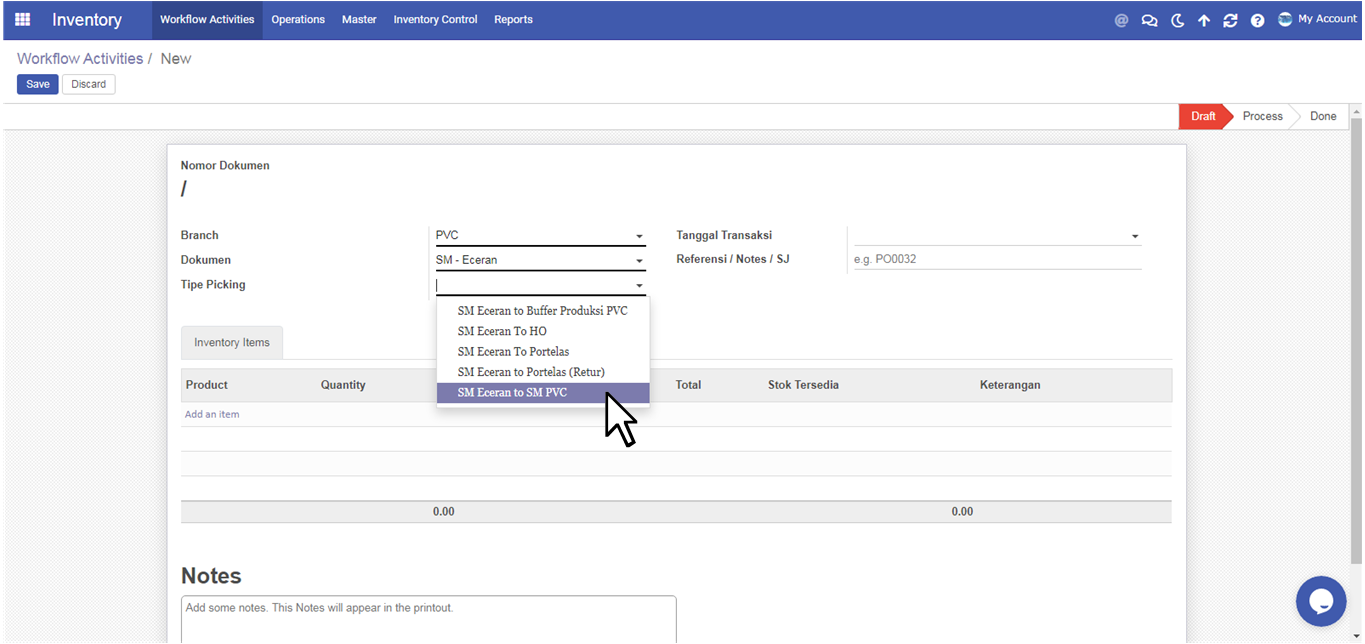
Task: Switch to the Inventory Items tab
Action: [232, 343]
